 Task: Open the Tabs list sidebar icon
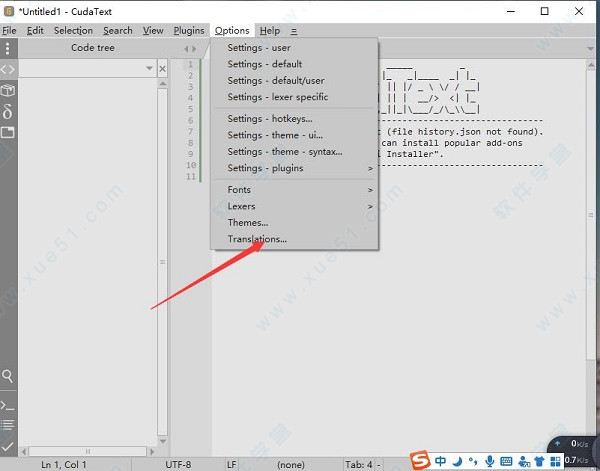click(x=8, y=132)
